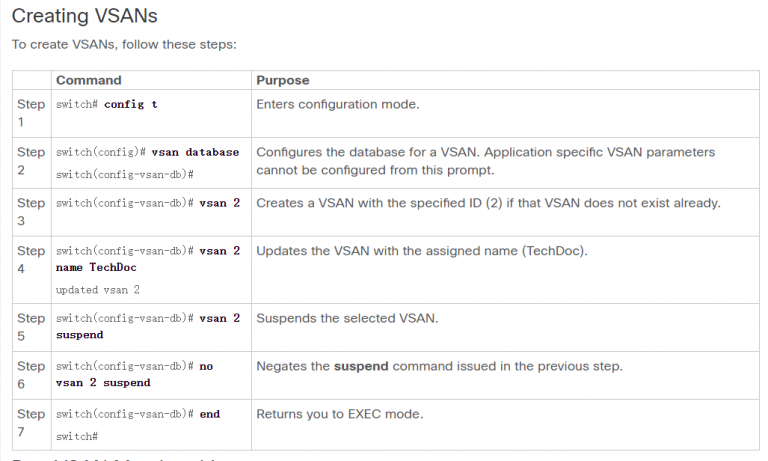Image resolution: width=768 pixels, height=461 pixels.
Task: Click the "Step 6" row label
Action: pos(31,375)
